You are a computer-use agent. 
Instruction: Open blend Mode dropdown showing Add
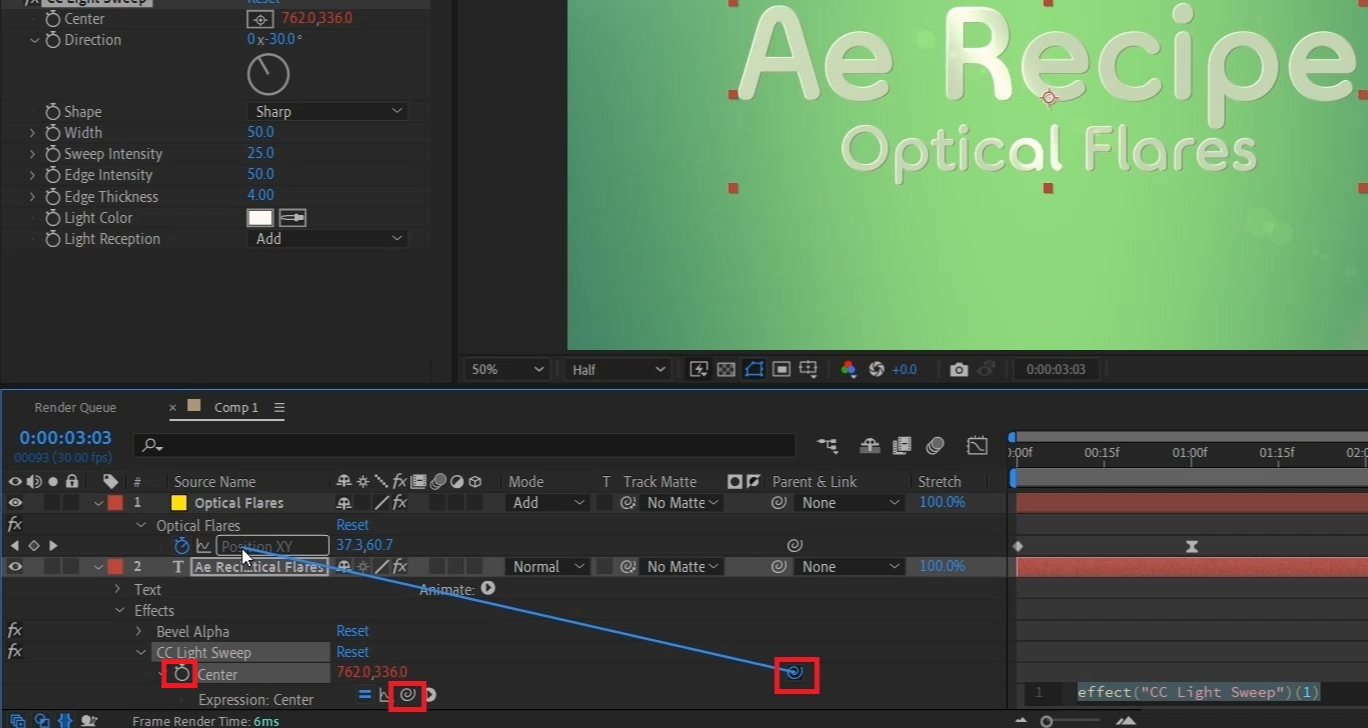pos(548,503)
